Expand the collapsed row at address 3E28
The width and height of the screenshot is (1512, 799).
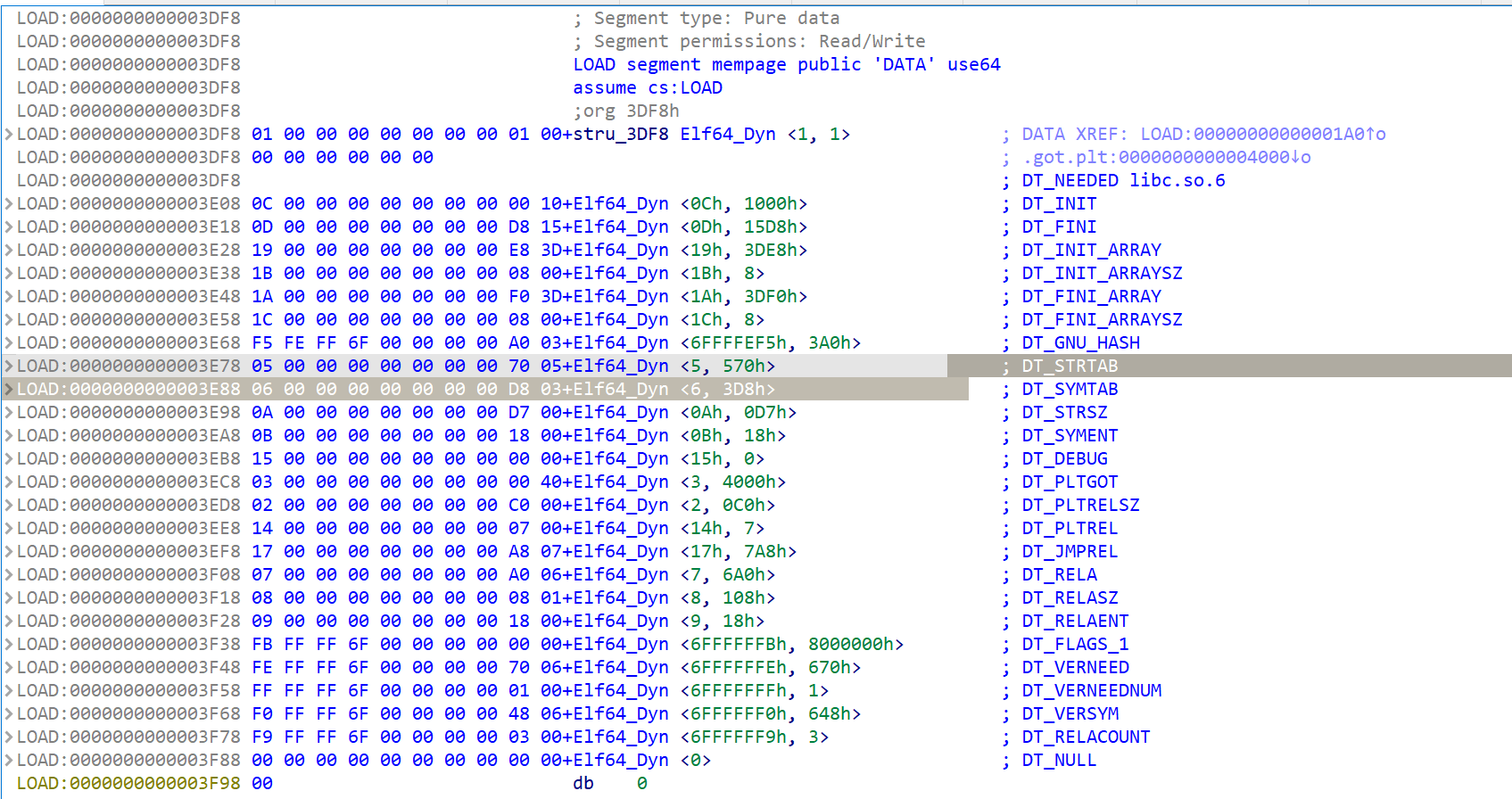[9, 250]
